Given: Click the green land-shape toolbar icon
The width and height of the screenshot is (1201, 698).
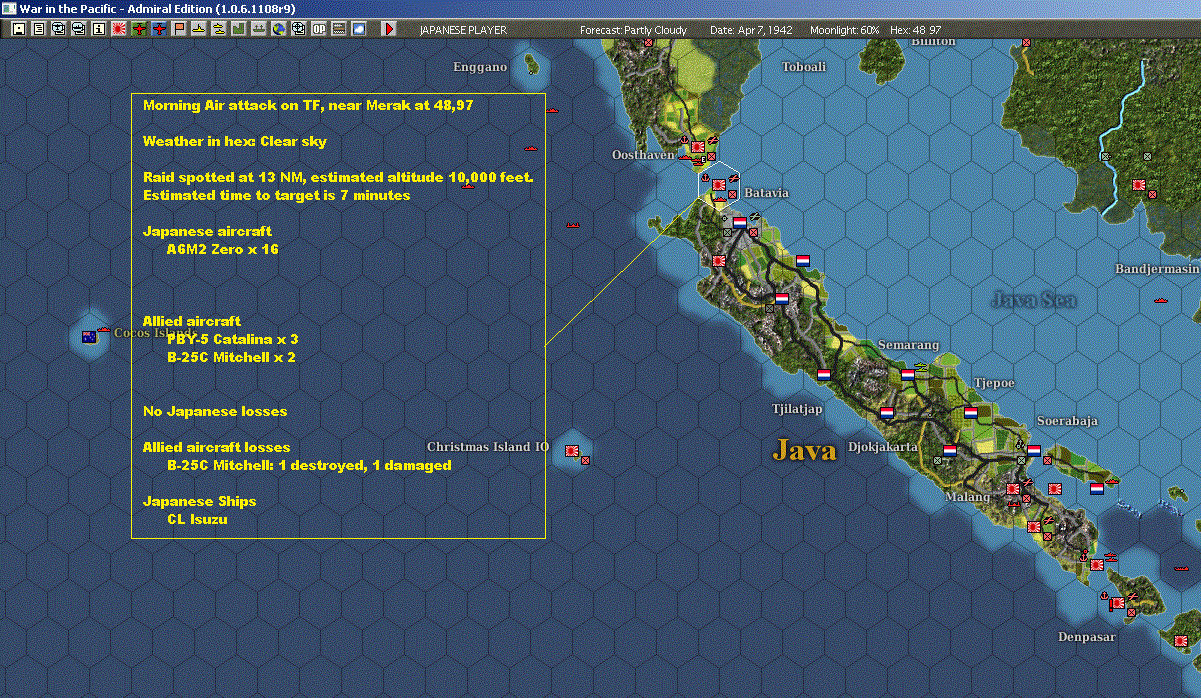Looking at the screenshot, I should pyautogui.click(x=238, y=29).
